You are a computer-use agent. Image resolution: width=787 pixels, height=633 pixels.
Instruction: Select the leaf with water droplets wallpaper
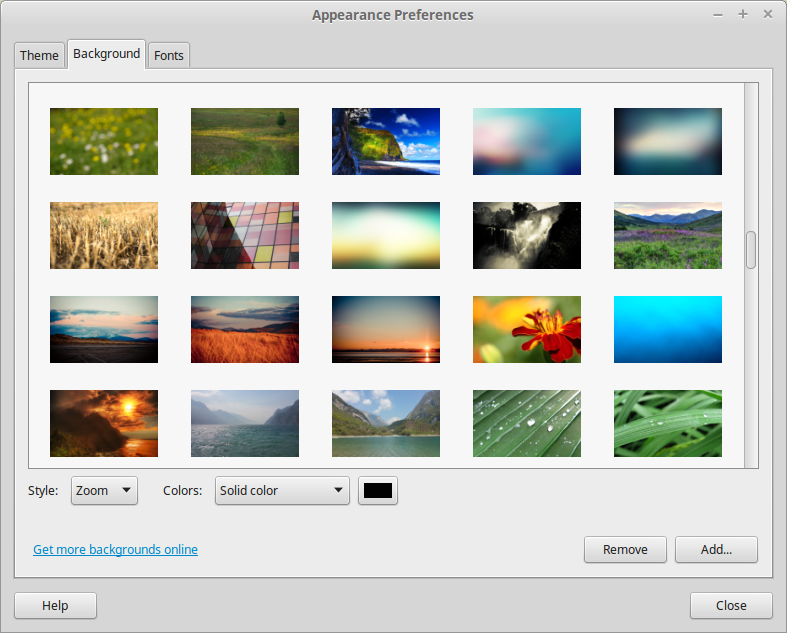click(527, 423)
